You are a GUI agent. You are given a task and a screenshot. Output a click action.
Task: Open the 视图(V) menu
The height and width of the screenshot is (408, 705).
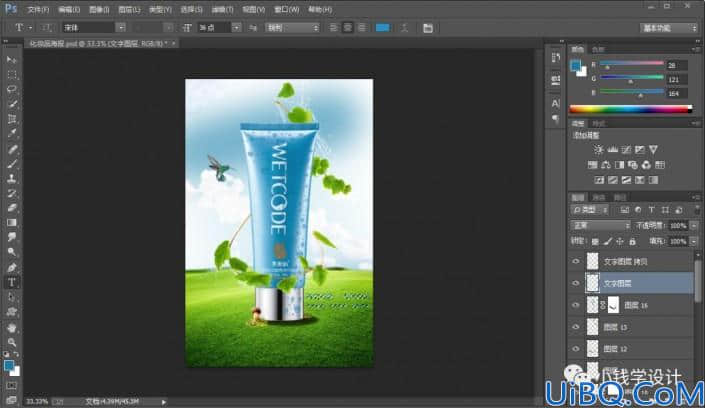[x=254, y=9]
